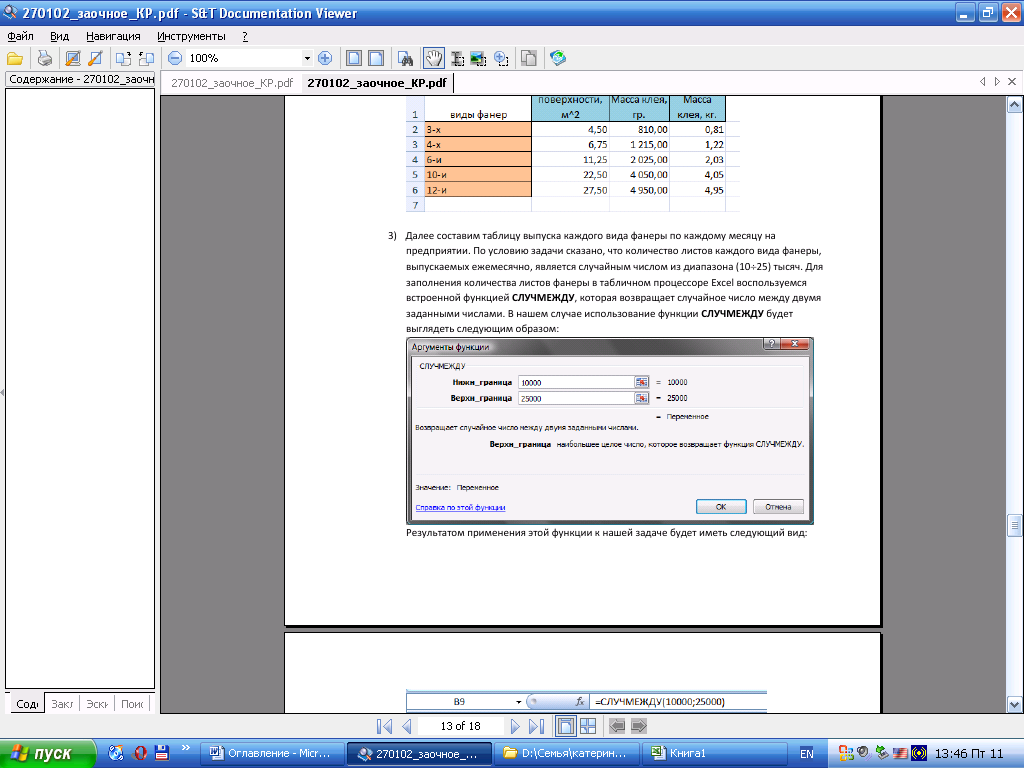Zoom out with the minus icon
Screen dimensions: 1024x768
[174, 59]
